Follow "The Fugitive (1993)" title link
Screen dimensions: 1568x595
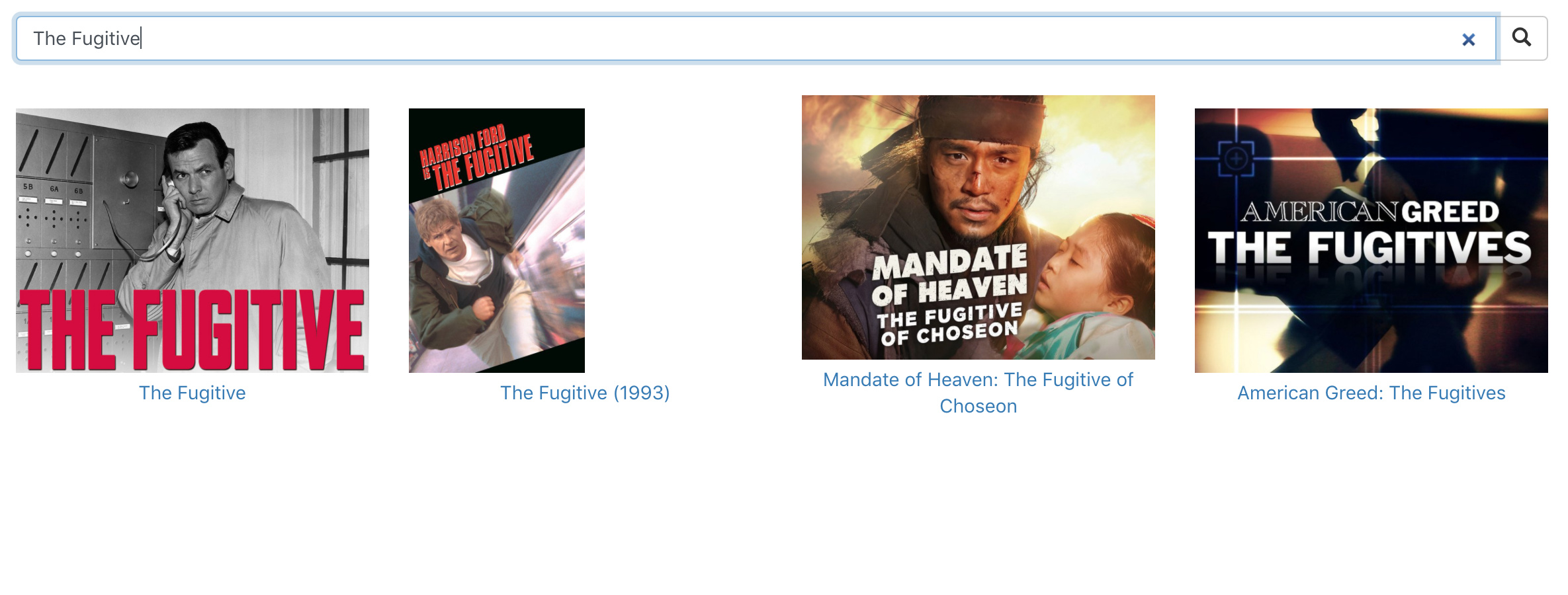(x=585, y=393)
